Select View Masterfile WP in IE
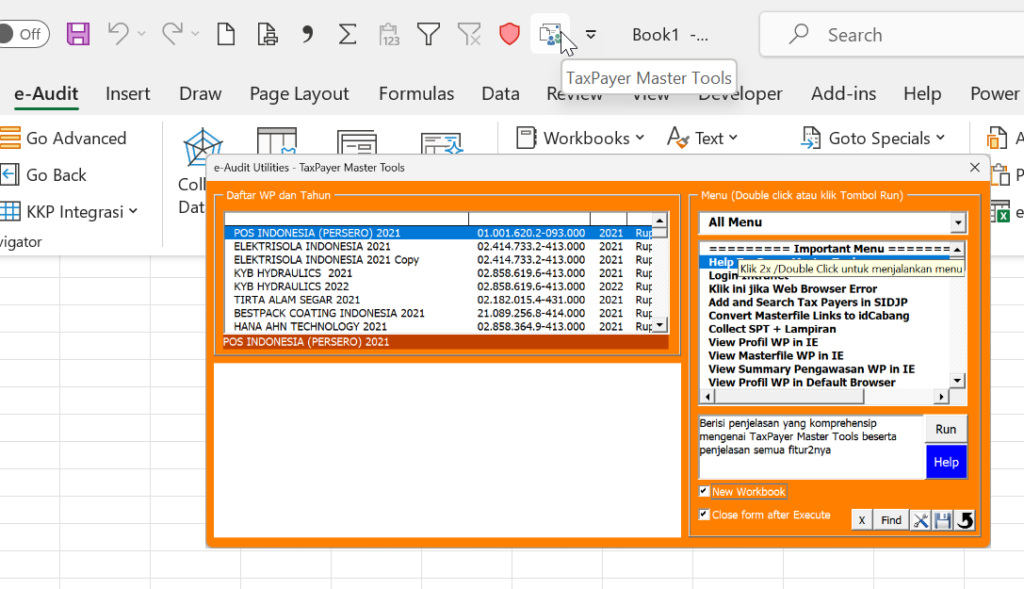This screenshot has width=1024, height=589. point(776,356)
